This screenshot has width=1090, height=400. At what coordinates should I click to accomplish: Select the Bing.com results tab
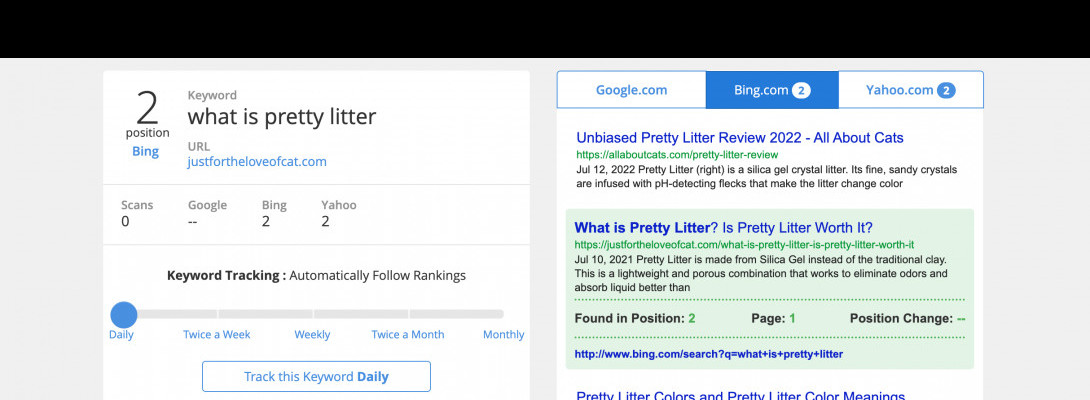[761, 90]
